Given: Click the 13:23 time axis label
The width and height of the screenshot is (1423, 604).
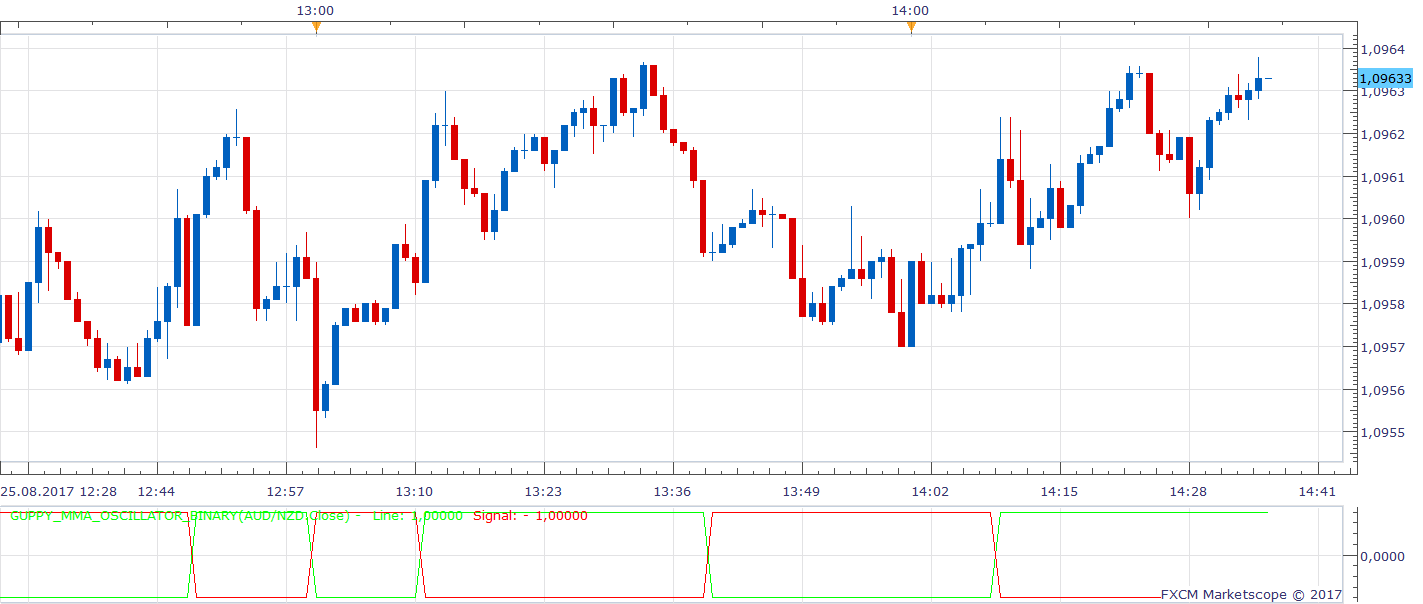Looking at the screenshot, I should pos(543,491).
